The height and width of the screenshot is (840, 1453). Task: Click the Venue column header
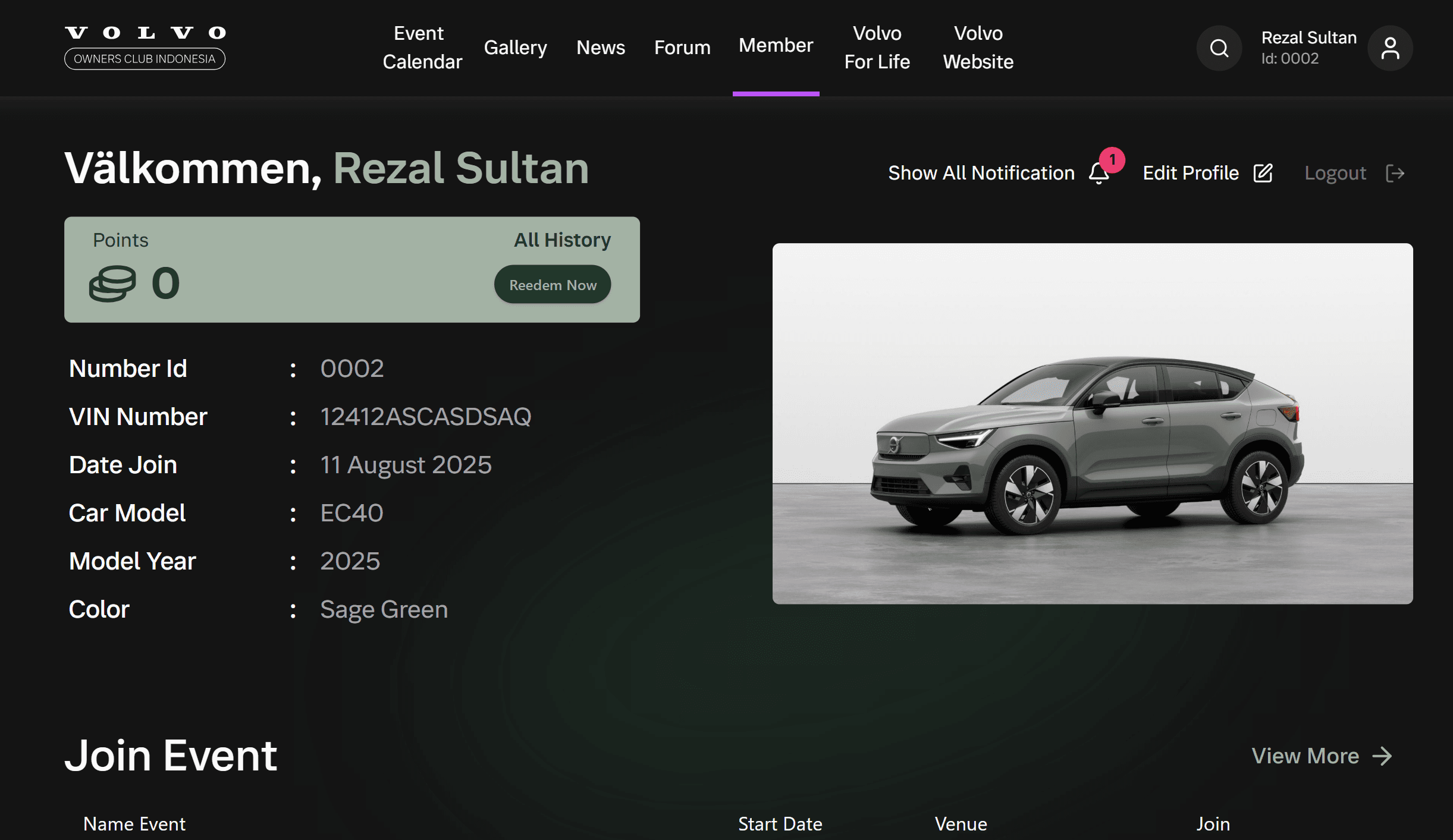(961, 824)
